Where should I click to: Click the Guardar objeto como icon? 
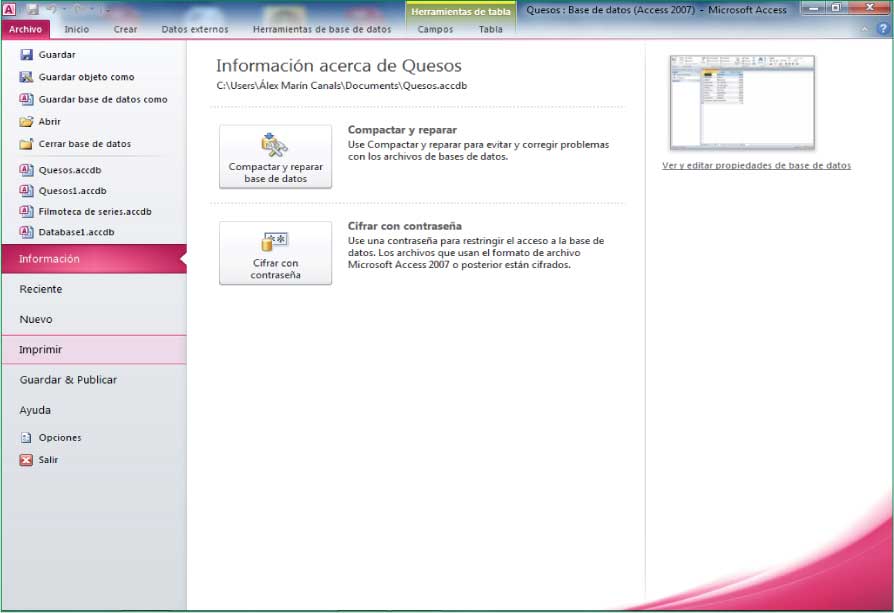pos(27,77)
